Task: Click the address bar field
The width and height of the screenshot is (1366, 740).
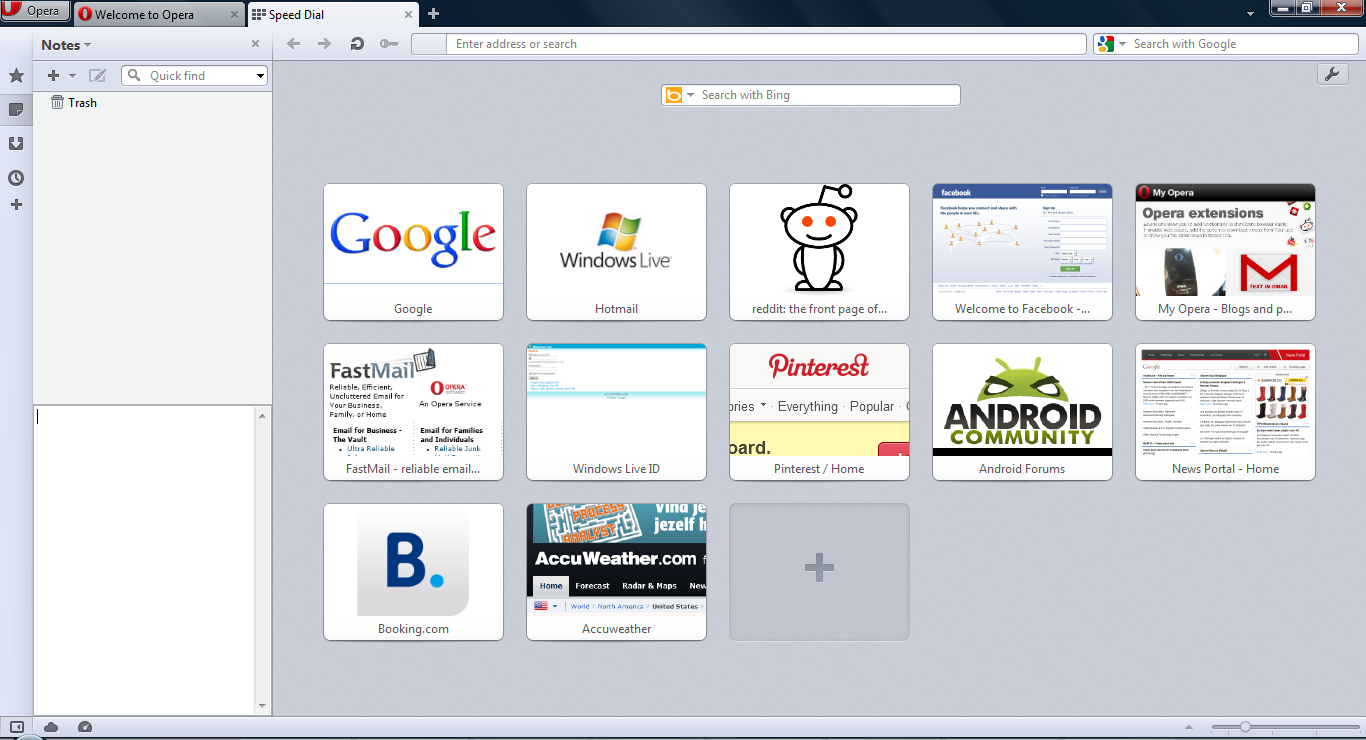Action: [x=767, y=44]
